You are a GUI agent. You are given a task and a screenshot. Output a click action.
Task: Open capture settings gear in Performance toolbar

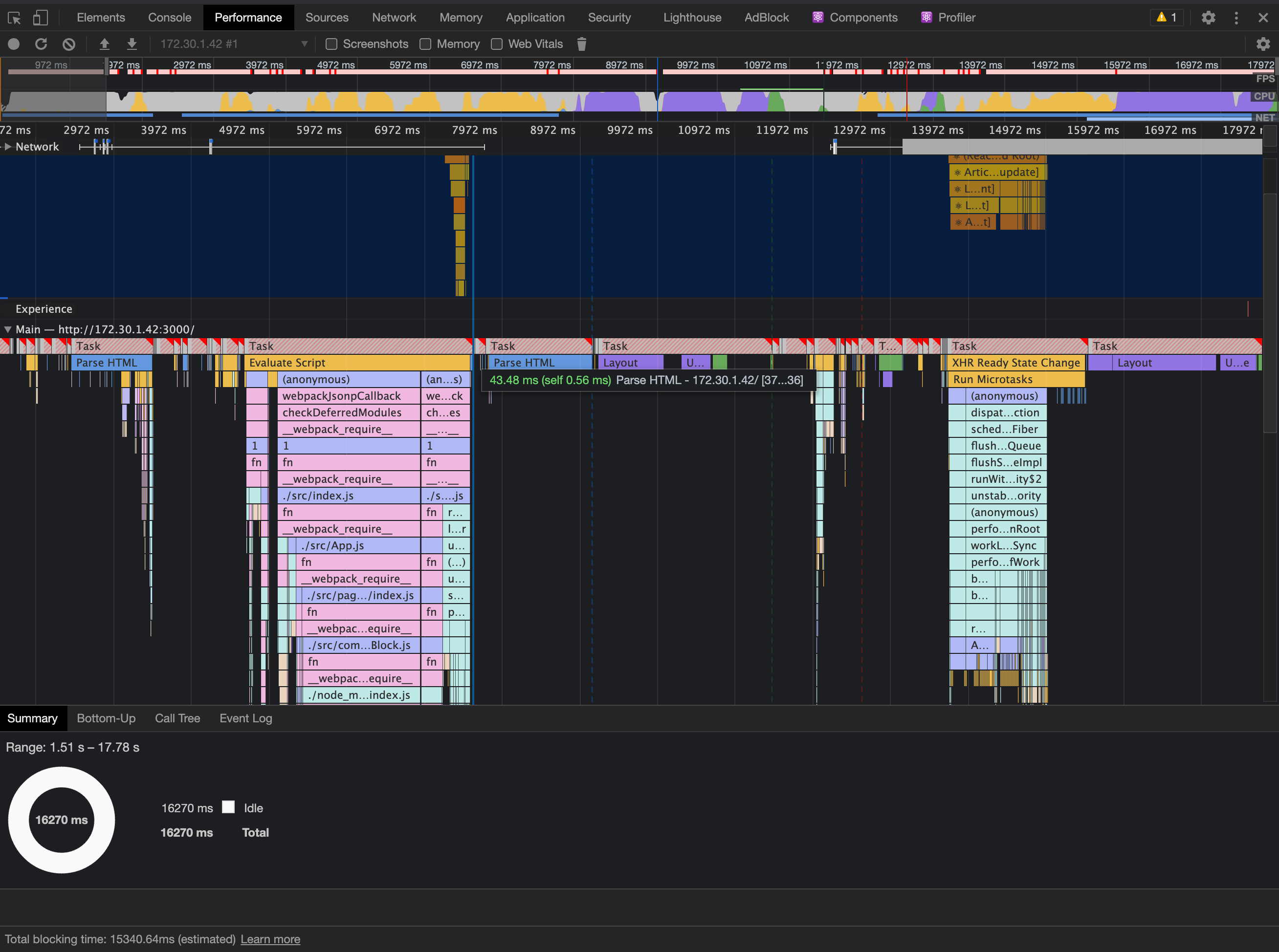click(x=1262, y=44)
